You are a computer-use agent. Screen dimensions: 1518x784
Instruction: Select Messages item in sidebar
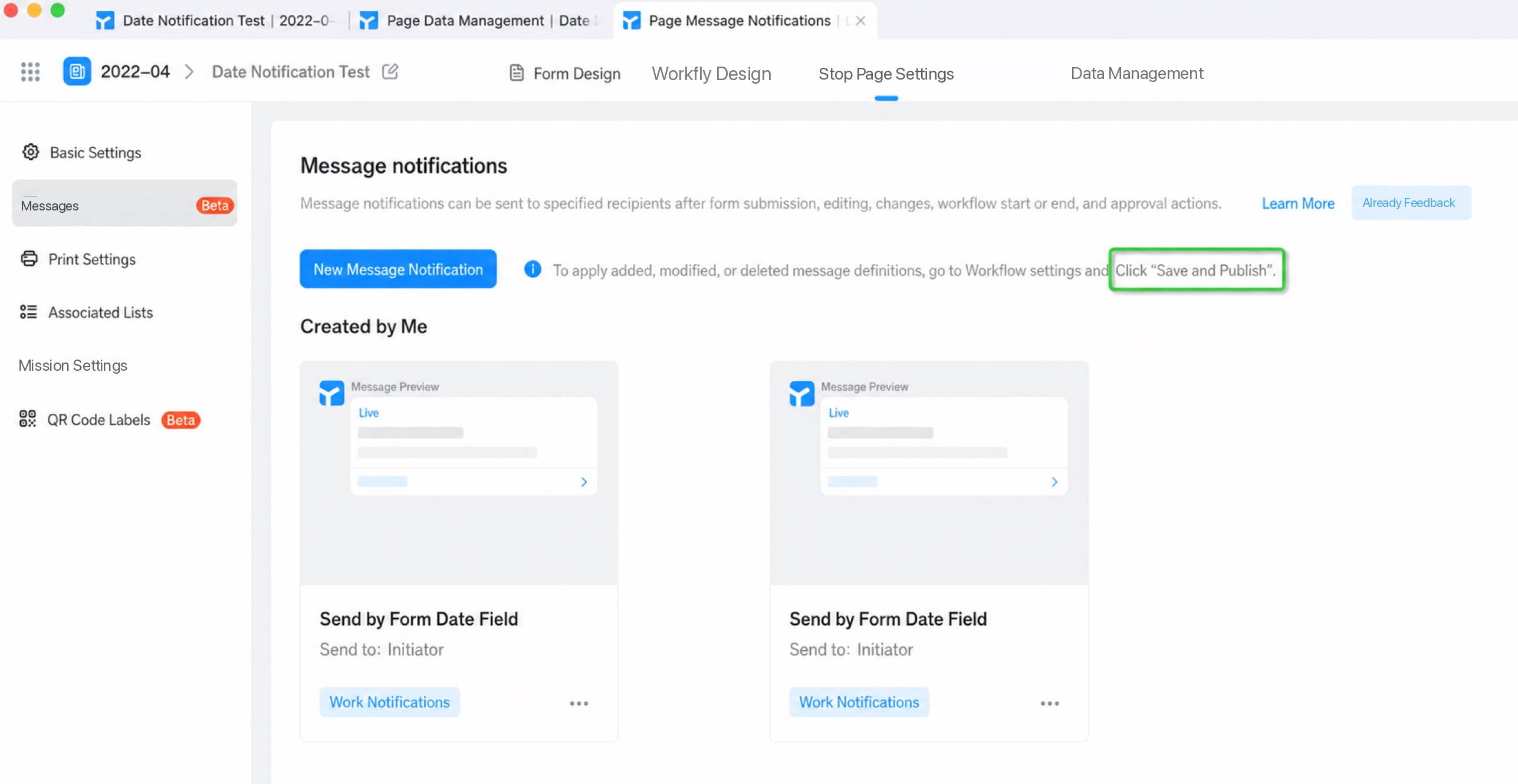point(124,204)
